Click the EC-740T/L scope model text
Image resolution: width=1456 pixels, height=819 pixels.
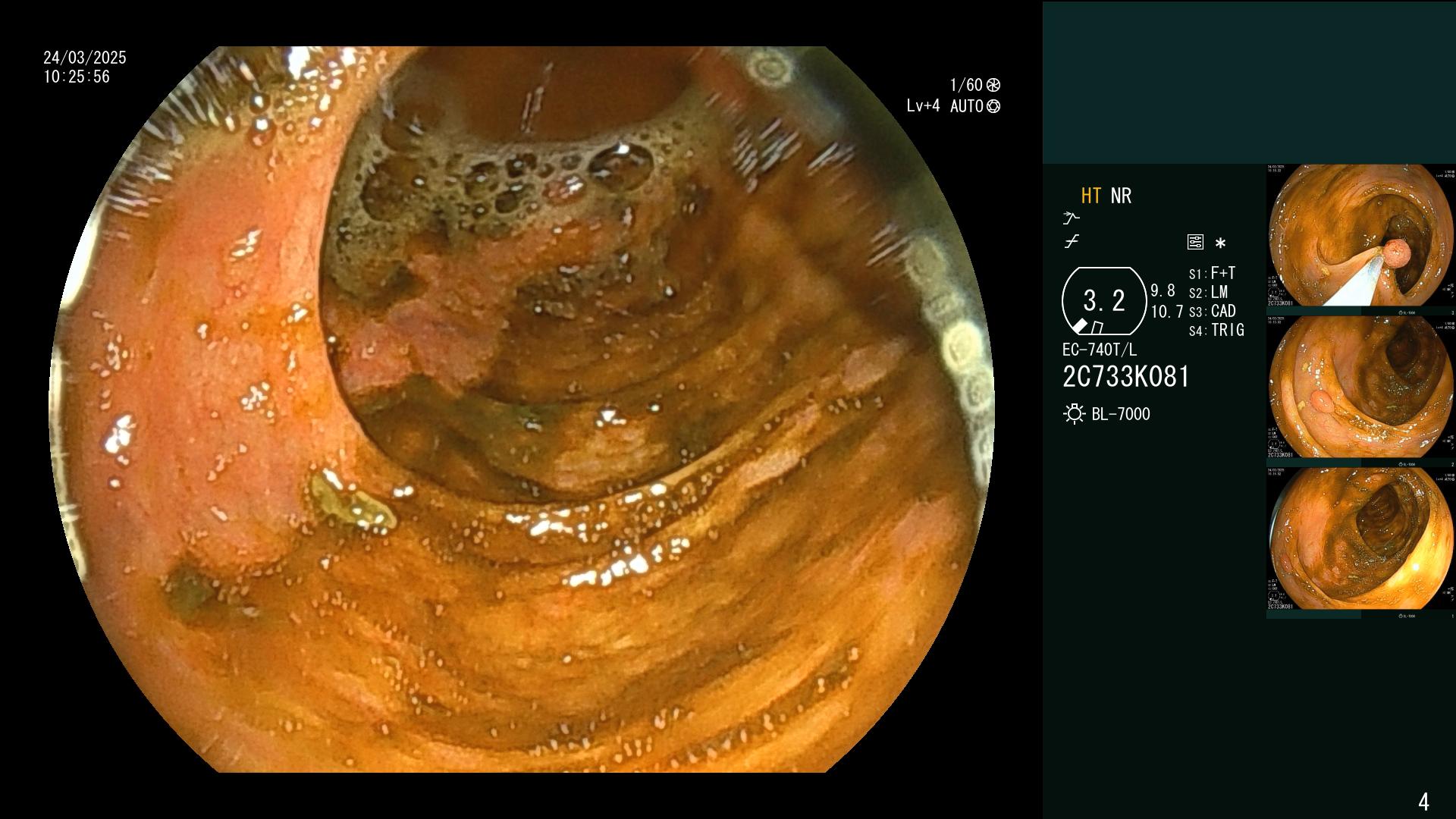click(x=1100, y=350)
